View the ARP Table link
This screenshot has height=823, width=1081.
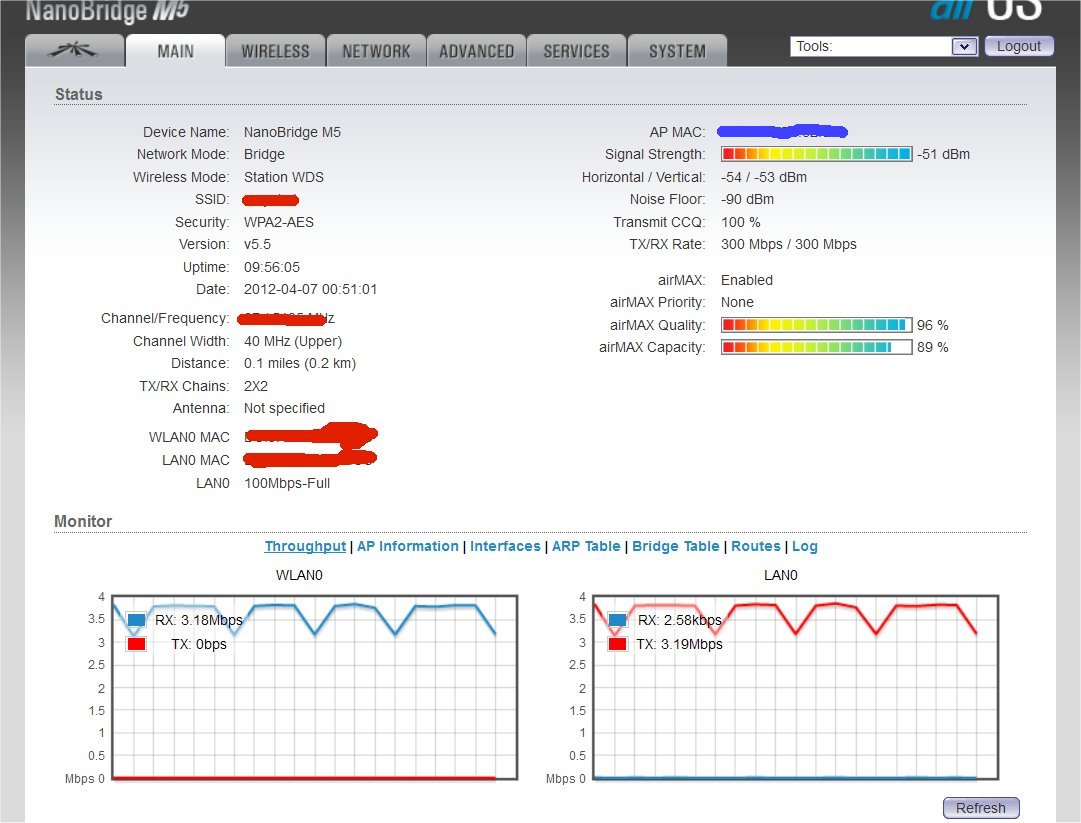click(586, 546)
